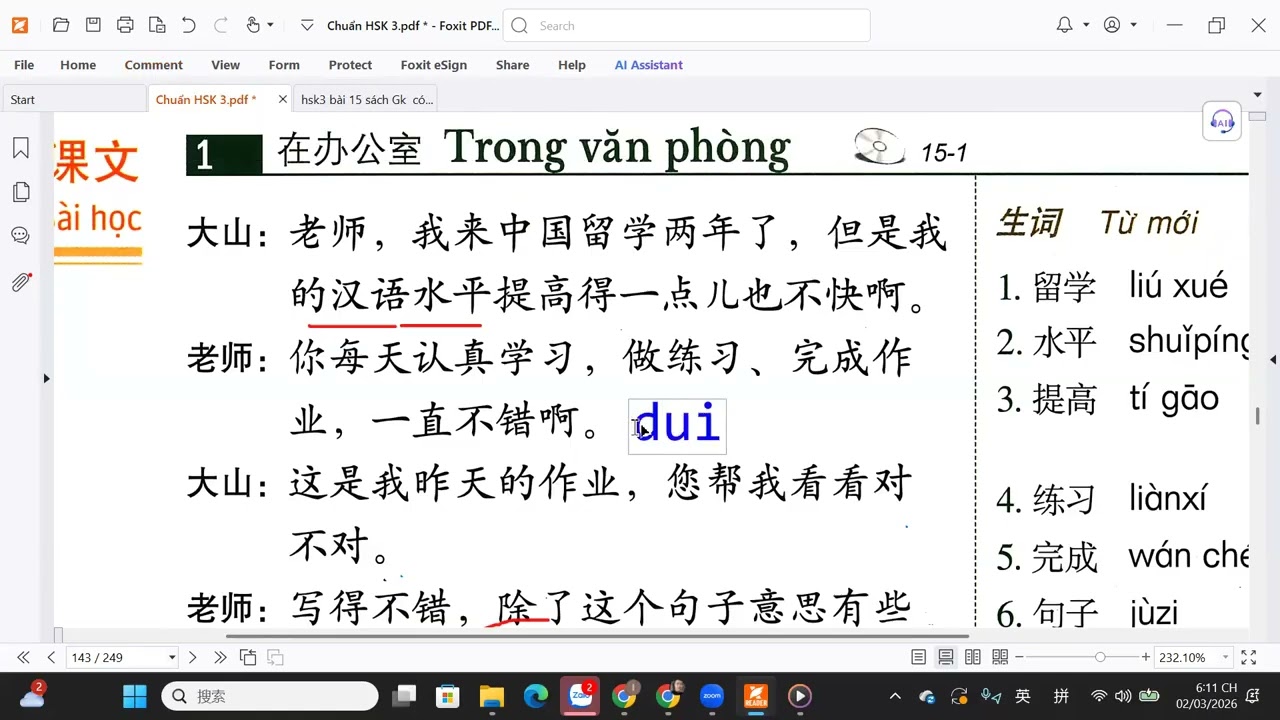Open the user account icon

click(1112, 25)
